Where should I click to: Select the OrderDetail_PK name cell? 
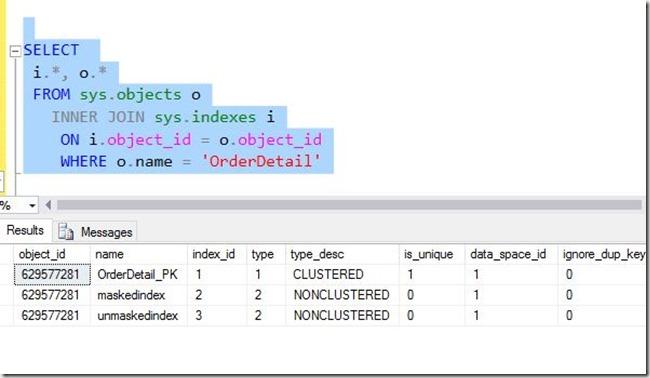click(x=138, y=274)
